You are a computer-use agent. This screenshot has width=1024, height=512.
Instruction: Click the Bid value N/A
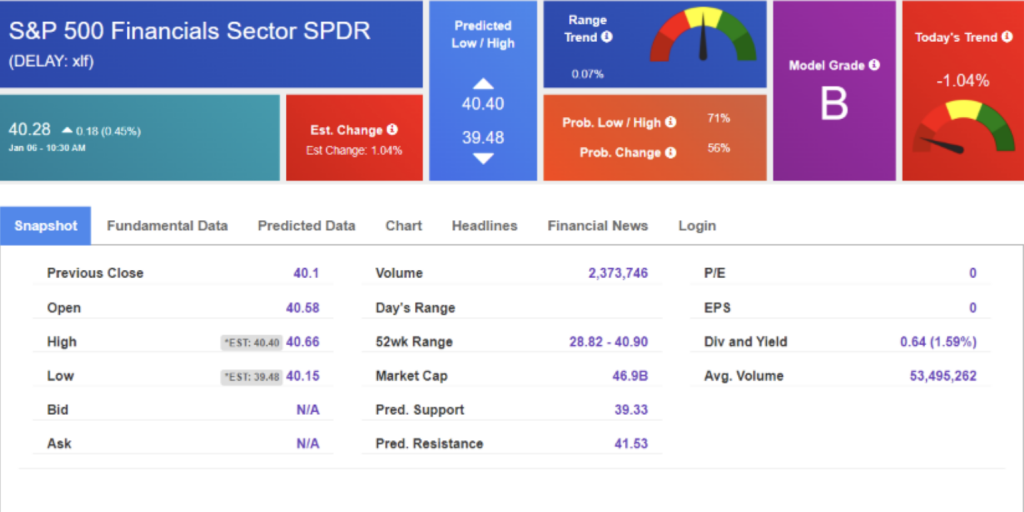tap(308, 410)
